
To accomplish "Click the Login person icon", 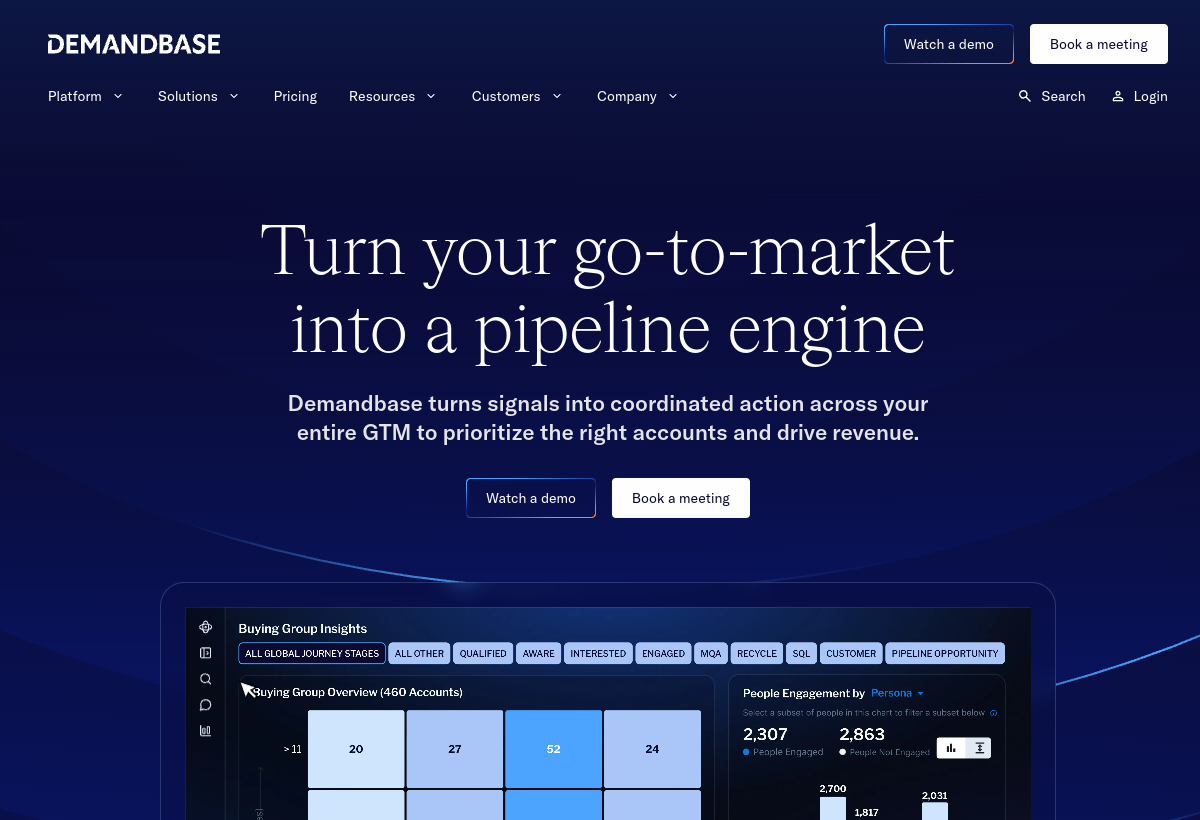I will coord(1118,96).
